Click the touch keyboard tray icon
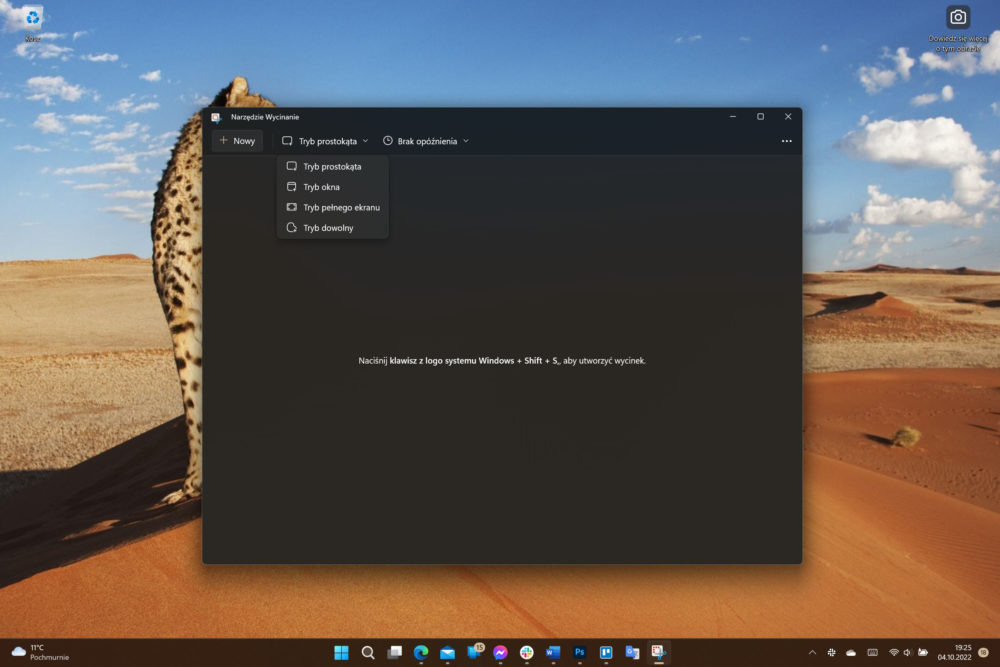 point(872,652)
